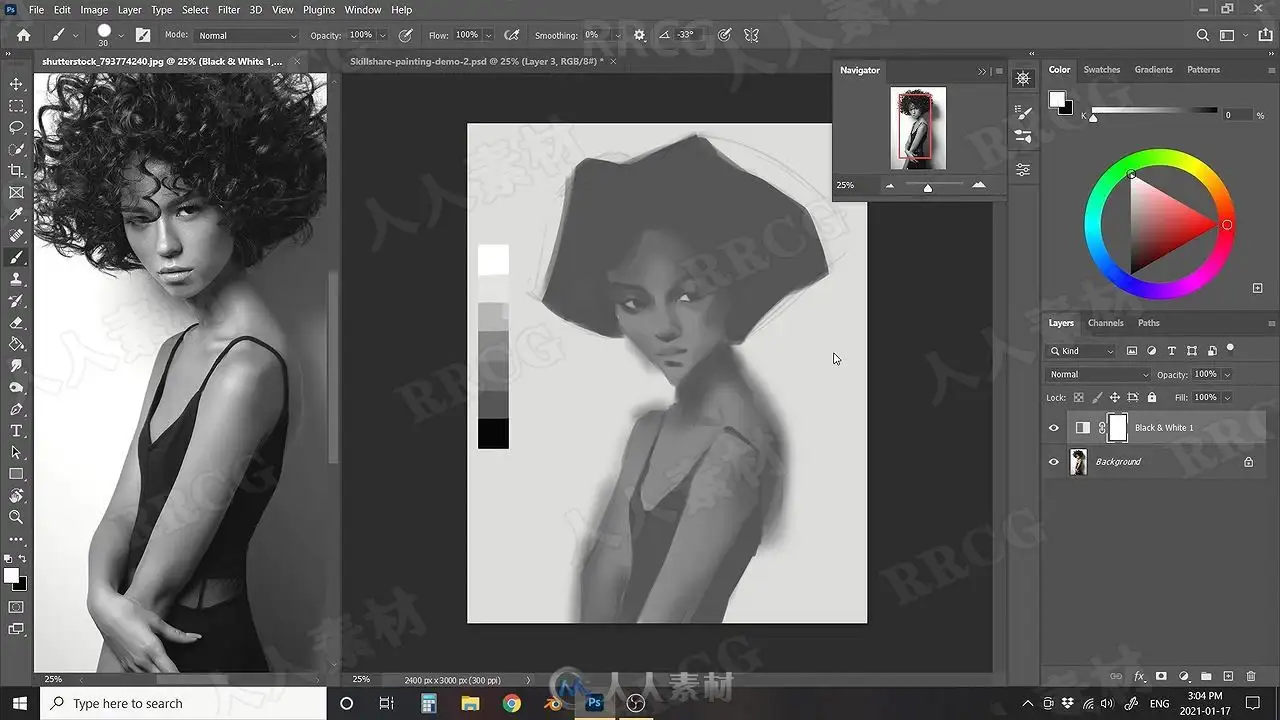The image size is (1280, 720).
Task: Open the Filter menu
Action: 229,9
